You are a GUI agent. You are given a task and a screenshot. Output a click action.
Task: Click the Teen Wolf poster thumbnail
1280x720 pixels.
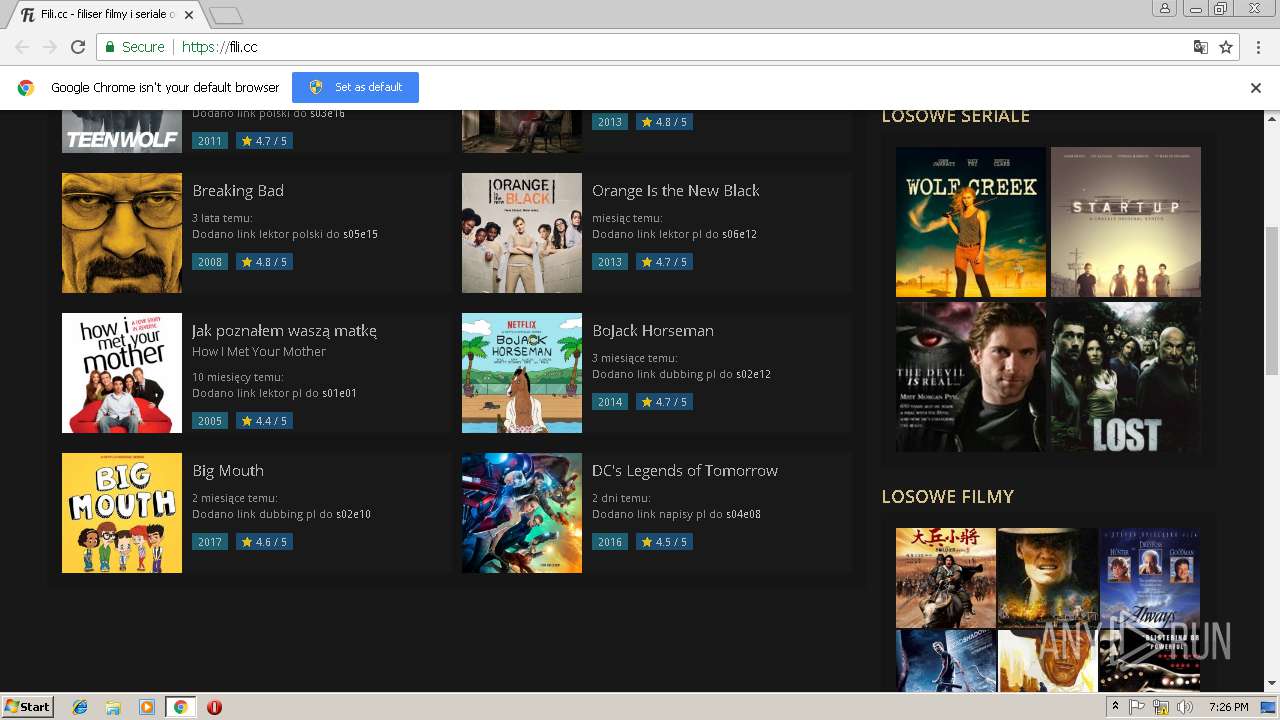122,131
